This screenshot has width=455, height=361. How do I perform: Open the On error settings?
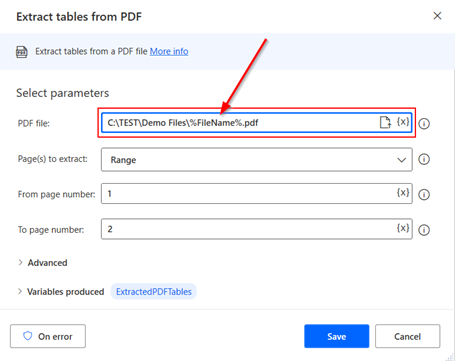point(48,336)
